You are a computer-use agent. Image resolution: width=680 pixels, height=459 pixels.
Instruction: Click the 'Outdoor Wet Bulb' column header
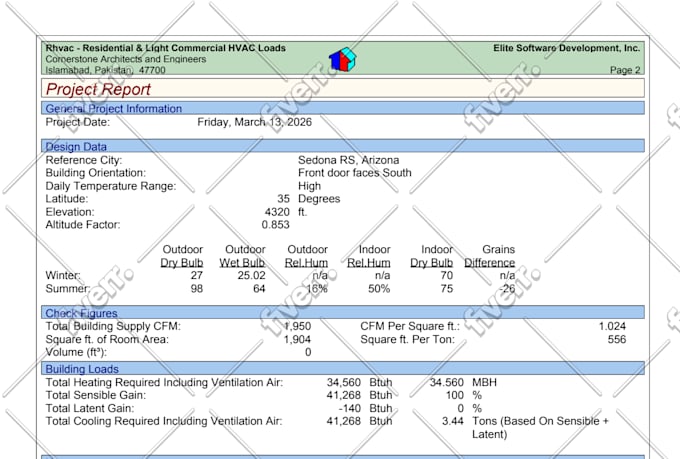(242, 256)
